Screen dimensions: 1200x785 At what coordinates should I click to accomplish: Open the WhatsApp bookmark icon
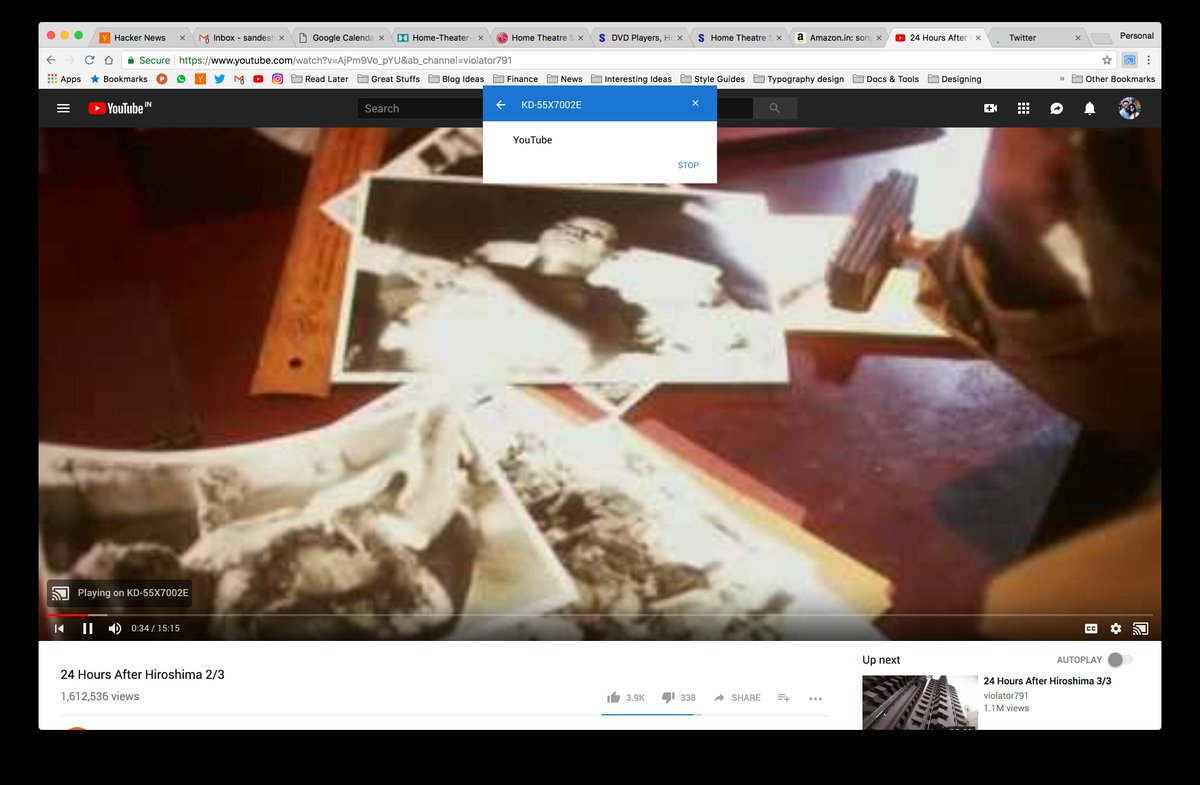181,79
